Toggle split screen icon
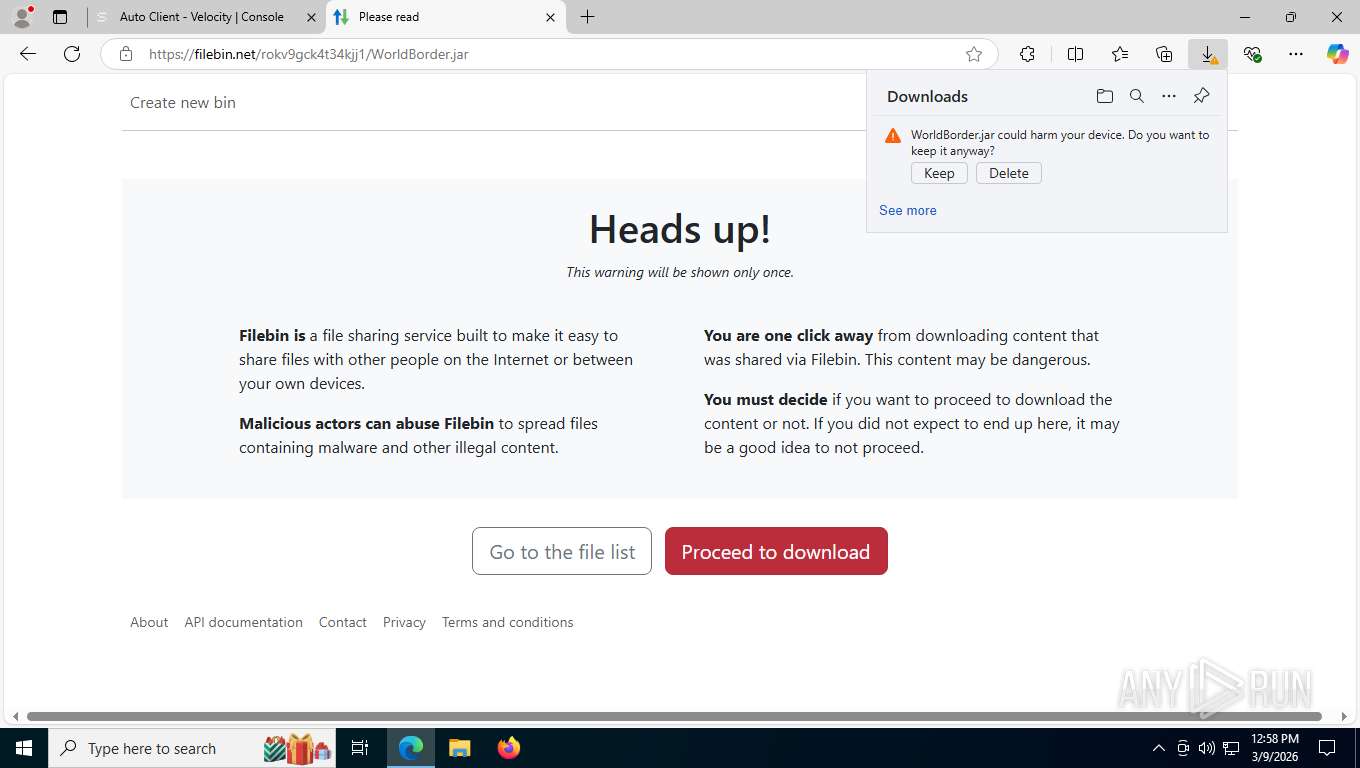 pos(1076,54)
